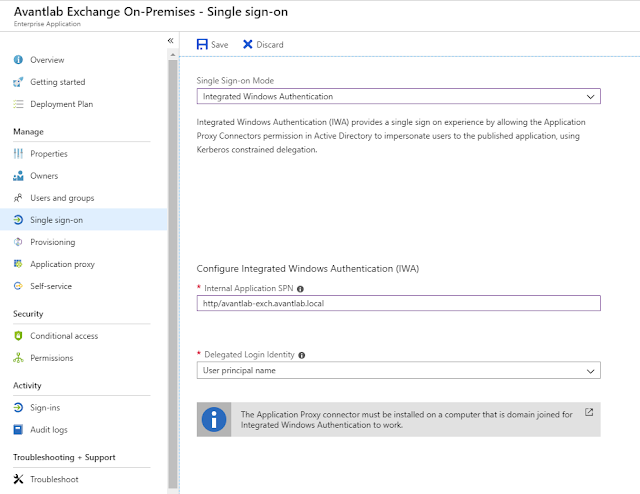Open the Provisioning page
Viewport: 640px width, 494px height.
[x=83, y=242]
